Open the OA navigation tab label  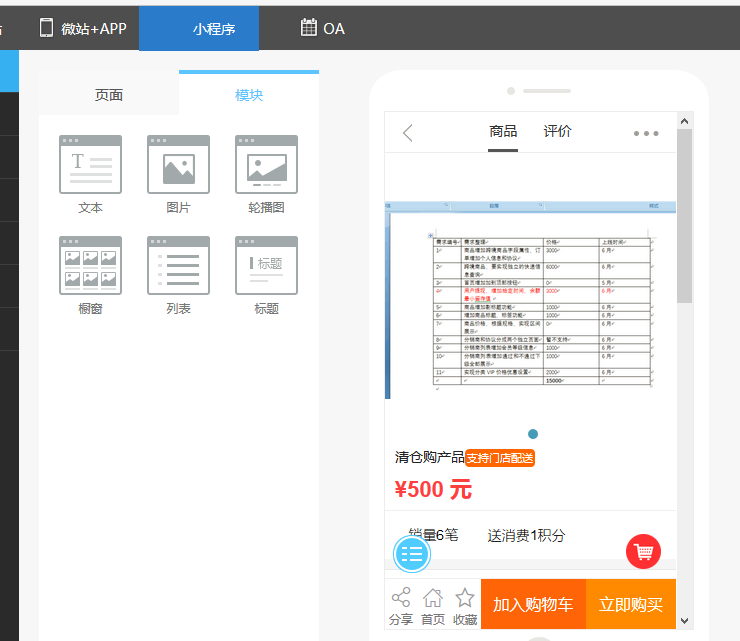[x=334, y=29]
